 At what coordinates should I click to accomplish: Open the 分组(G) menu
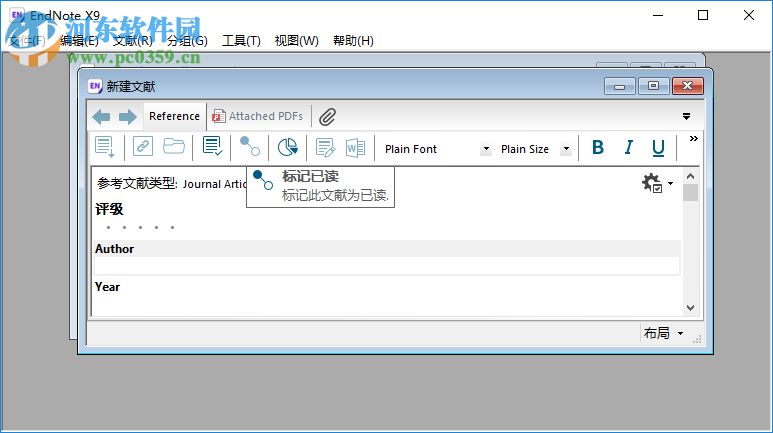point(187,41)
